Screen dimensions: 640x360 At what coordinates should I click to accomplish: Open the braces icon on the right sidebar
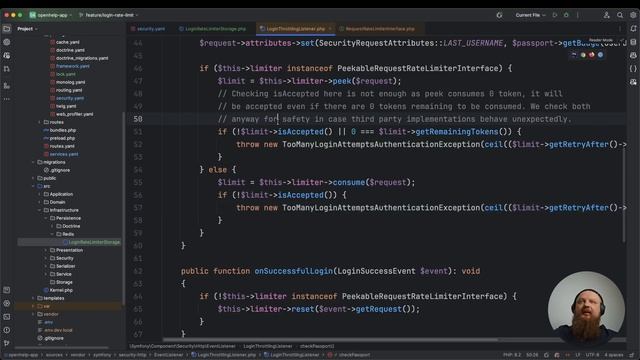pos(633,69)
